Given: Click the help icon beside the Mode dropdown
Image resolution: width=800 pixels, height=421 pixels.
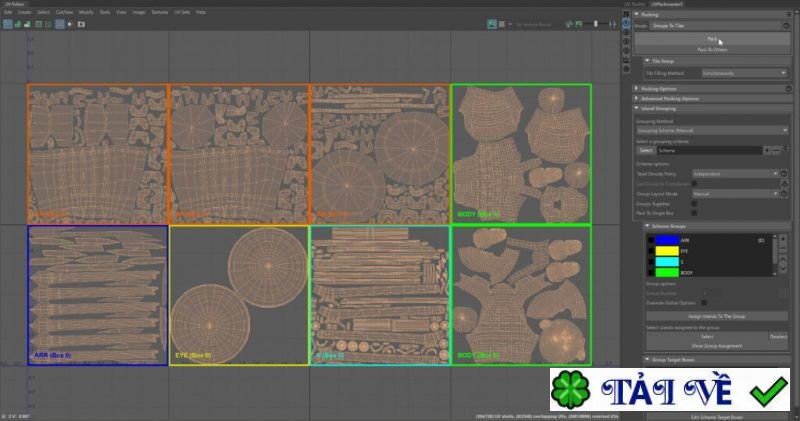Looking at the screenshot, I should [x=787, y=23].
